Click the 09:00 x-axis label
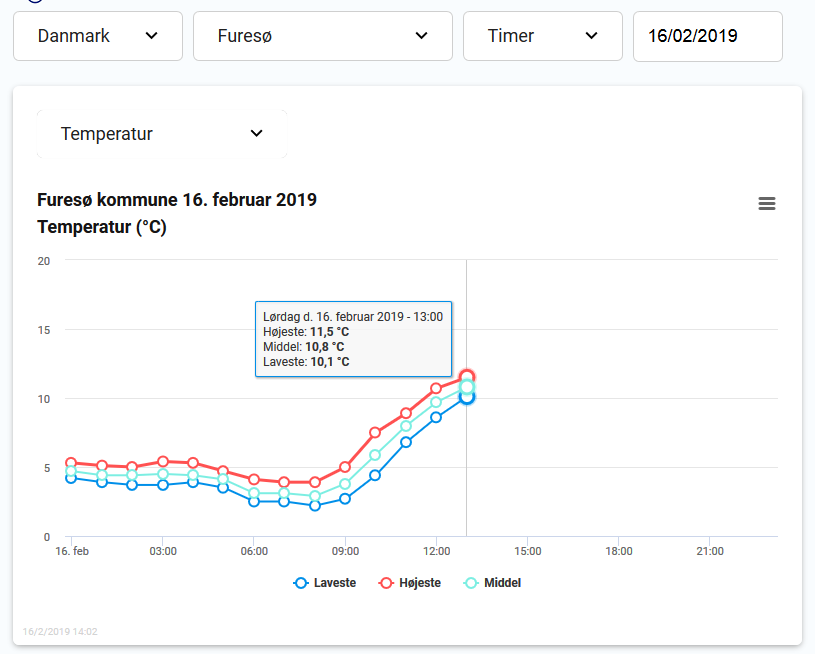This screenshot has height=654, width=815. coord(345,551)
